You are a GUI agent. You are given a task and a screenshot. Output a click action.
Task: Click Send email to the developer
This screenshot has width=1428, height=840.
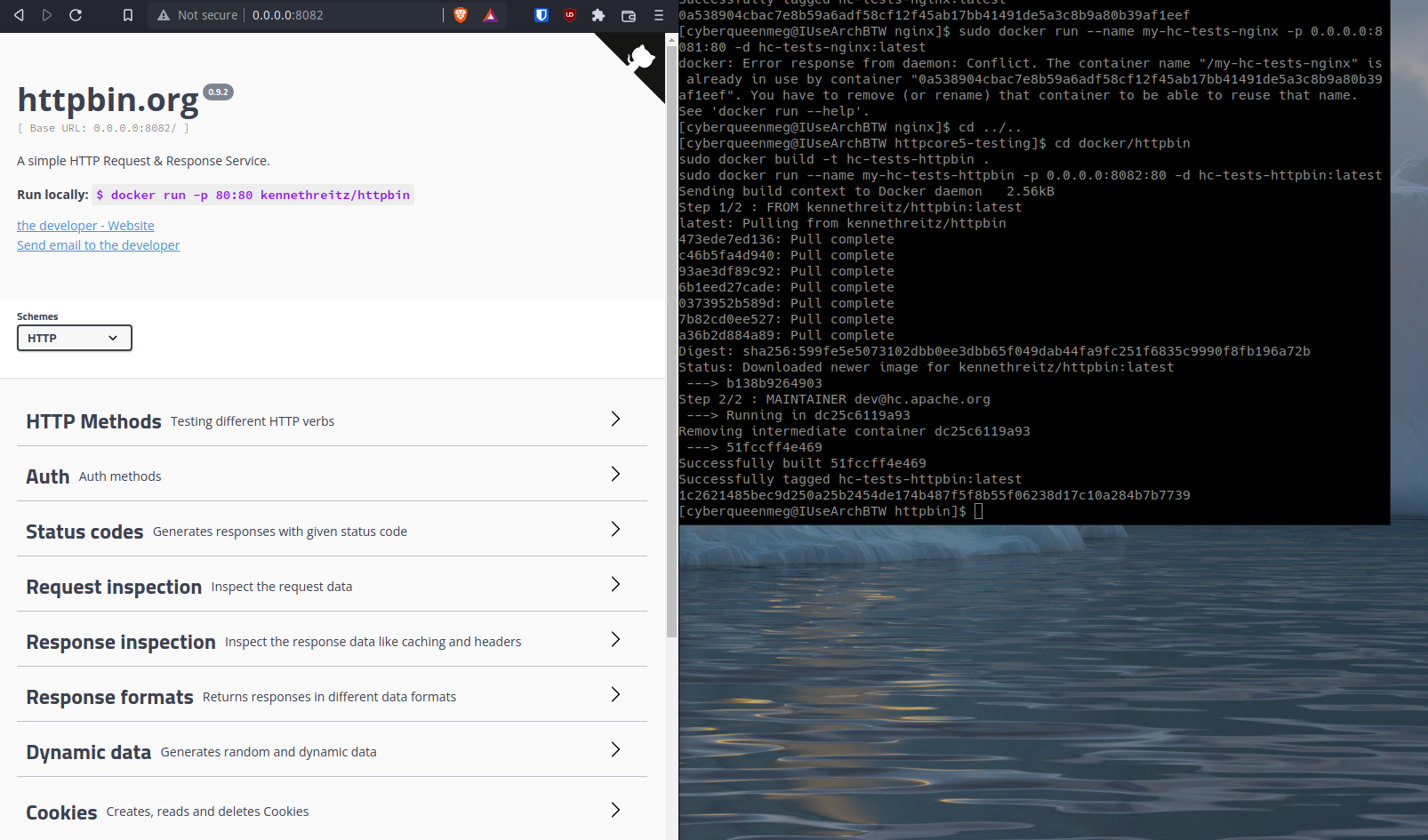coord(98,245)
